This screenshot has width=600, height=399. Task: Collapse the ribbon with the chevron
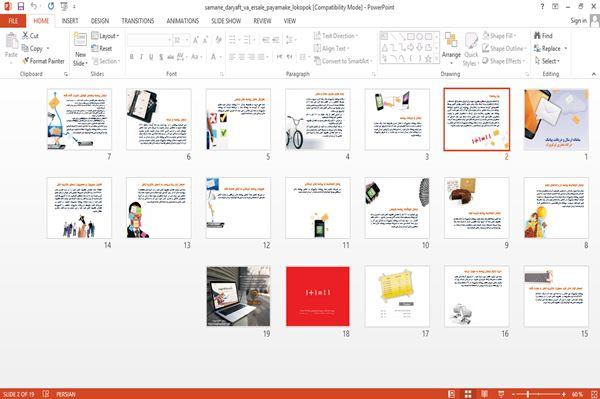click(x=593, y=74)
